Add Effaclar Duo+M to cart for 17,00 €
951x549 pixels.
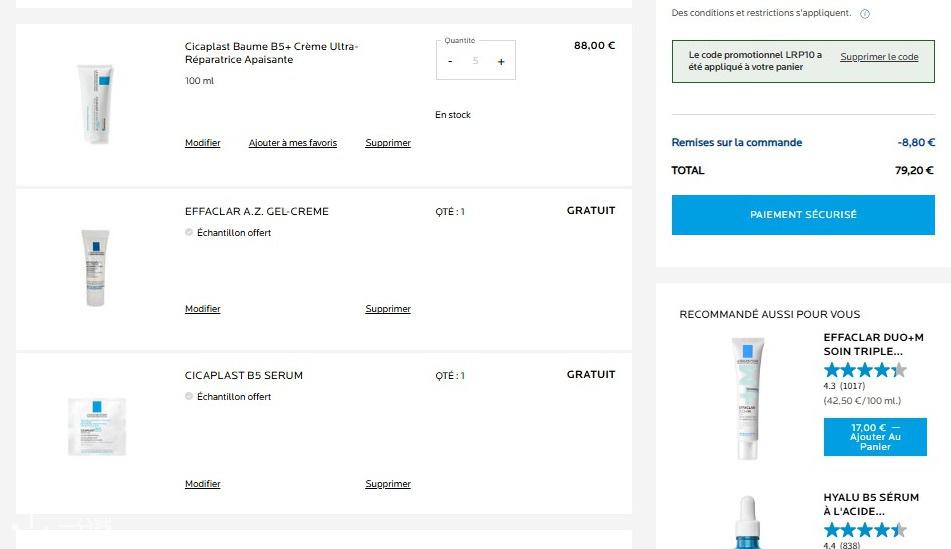875,437
